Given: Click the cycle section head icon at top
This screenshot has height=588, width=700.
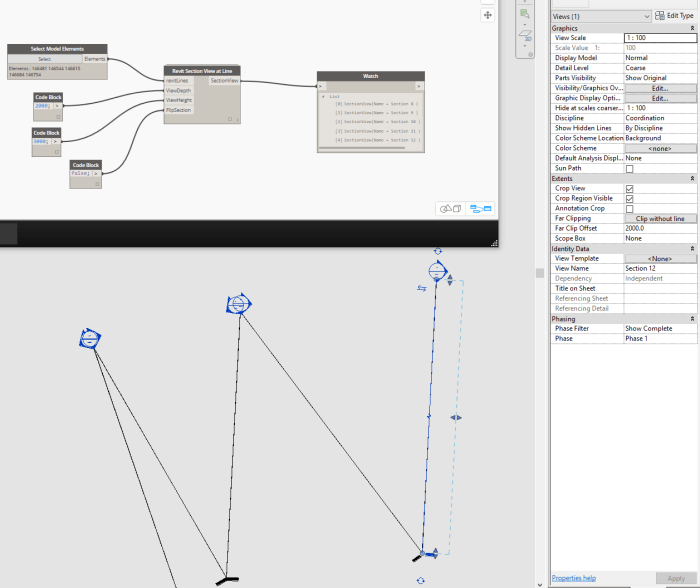Looking at the screenshot, I should (x=437, y=251).
